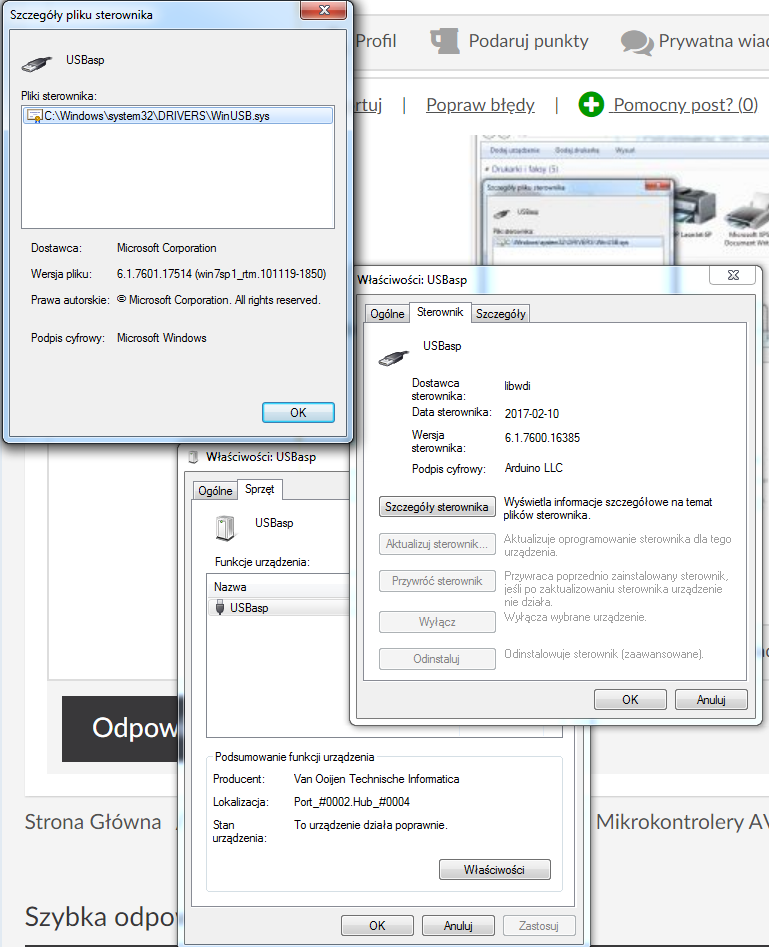Open the attached screenshot thumbnail in the post
Screen dimensions: 769x947
click(x=620, y=200)
